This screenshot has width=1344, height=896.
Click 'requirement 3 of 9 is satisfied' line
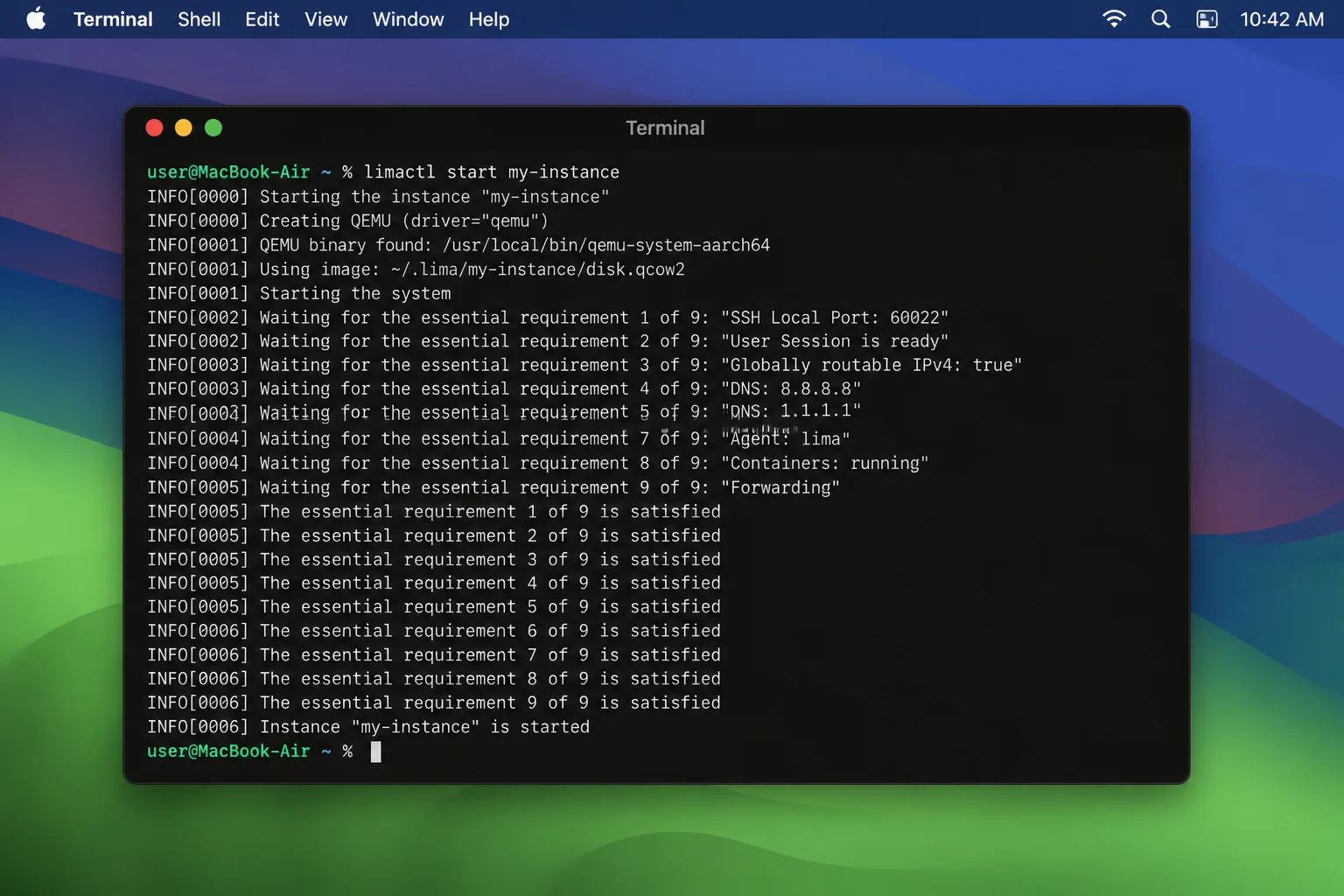click(x=434, y=559)
